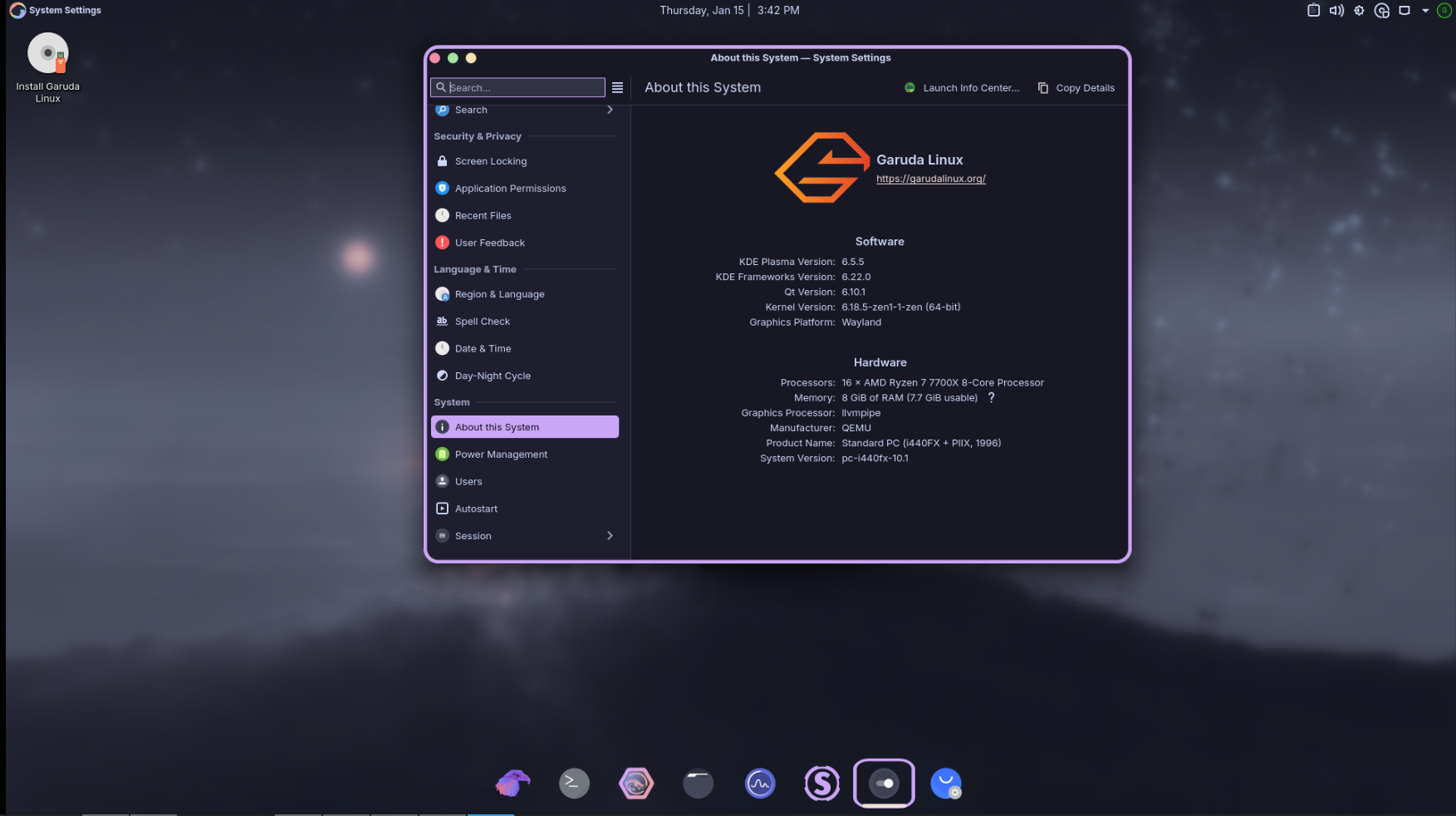Click the green G user icon in panel
This screenshot has height=816, width=1456.
[1444, 10]
